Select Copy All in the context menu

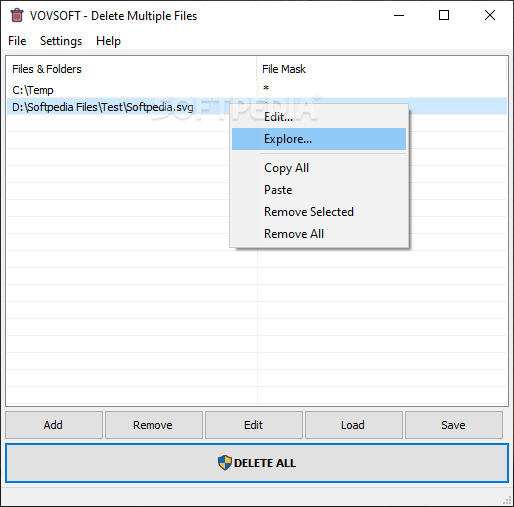(x=319, y=168)
